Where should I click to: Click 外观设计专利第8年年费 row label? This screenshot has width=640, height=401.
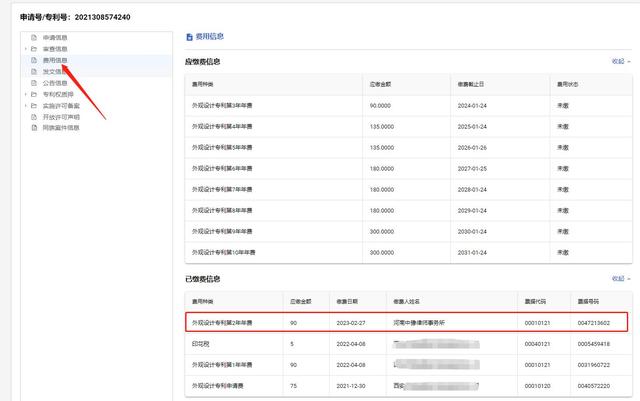222,211
